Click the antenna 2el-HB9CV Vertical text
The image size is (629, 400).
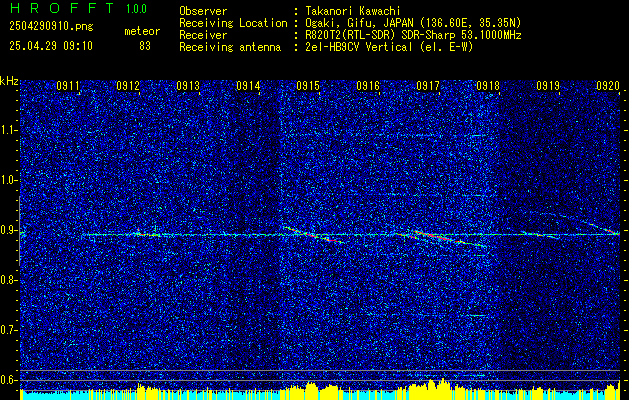coord(390,47)
